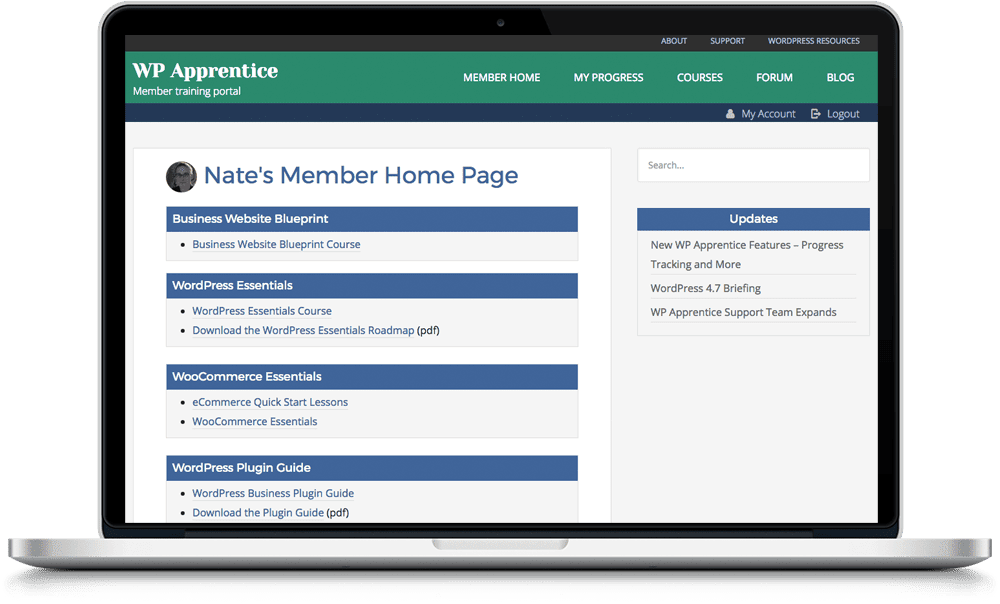Click Nate's profile avatar picture
The image size is (1000, 604).
point(182,177)
